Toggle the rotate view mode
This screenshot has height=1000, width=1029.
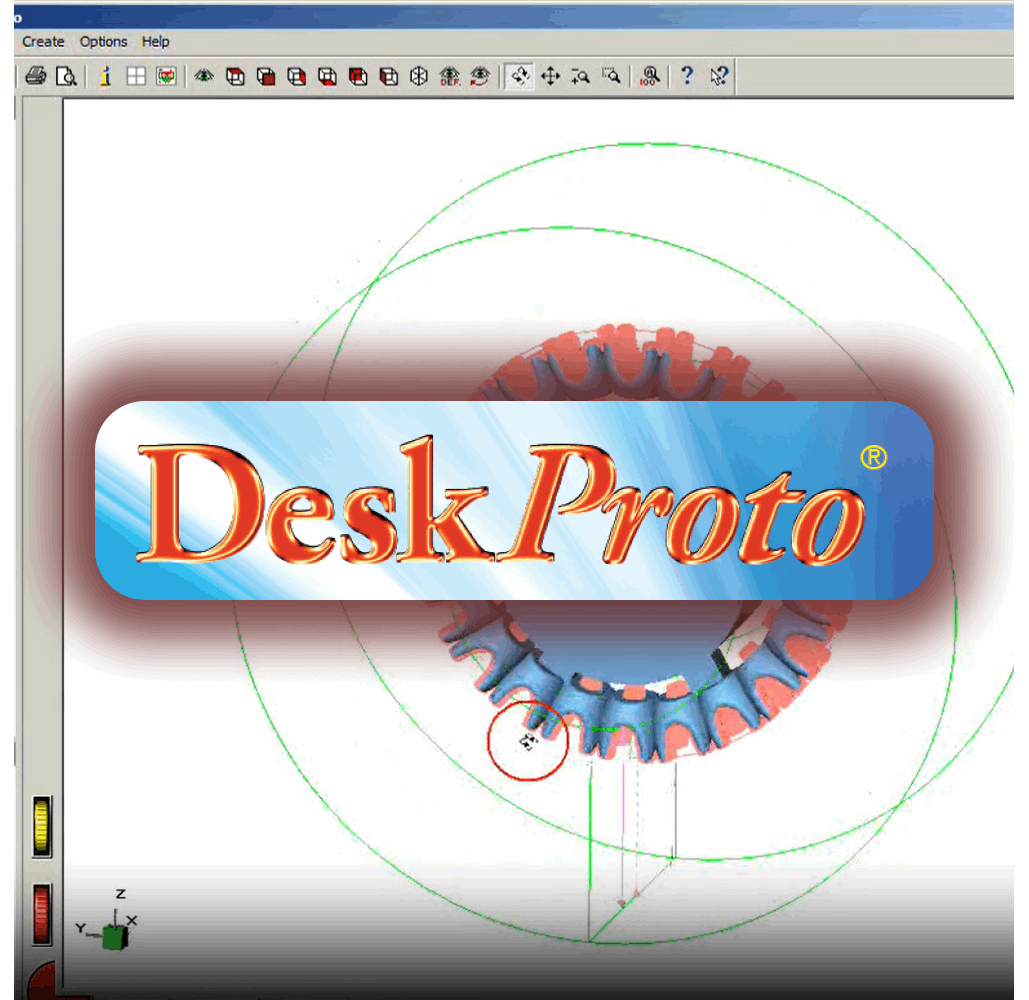click(518, 76)
